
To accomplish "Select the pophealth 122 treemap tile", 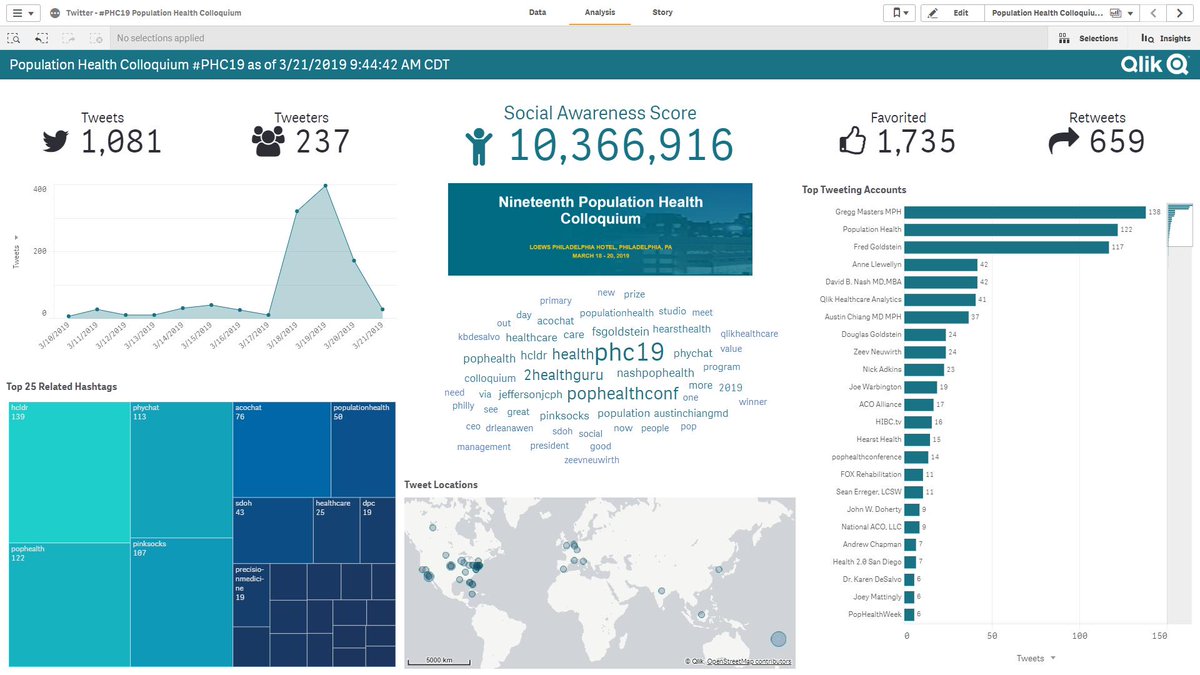I will click(x=69, y=605).
